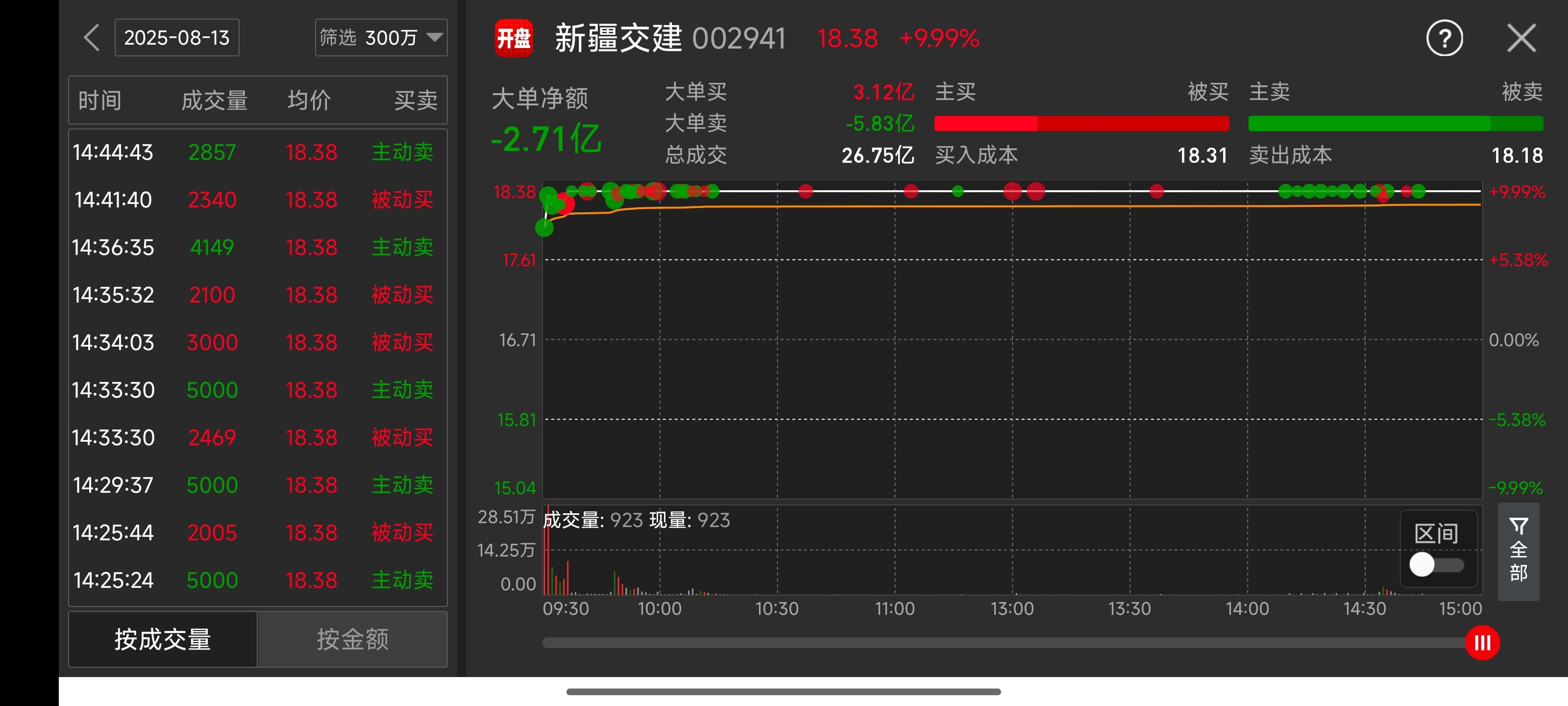Click the green bubble at opening low

point(543,228)
